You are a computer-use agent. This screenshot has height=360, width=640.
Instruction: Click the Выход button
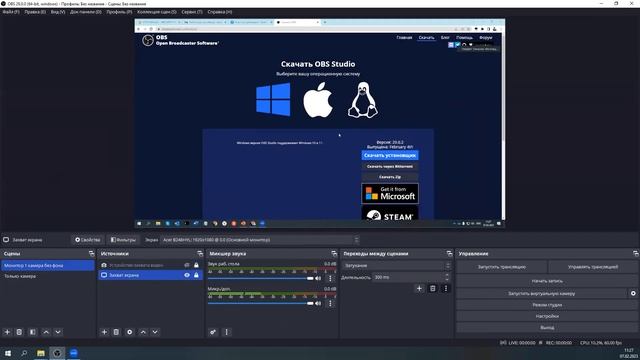[x=547, y=327]
